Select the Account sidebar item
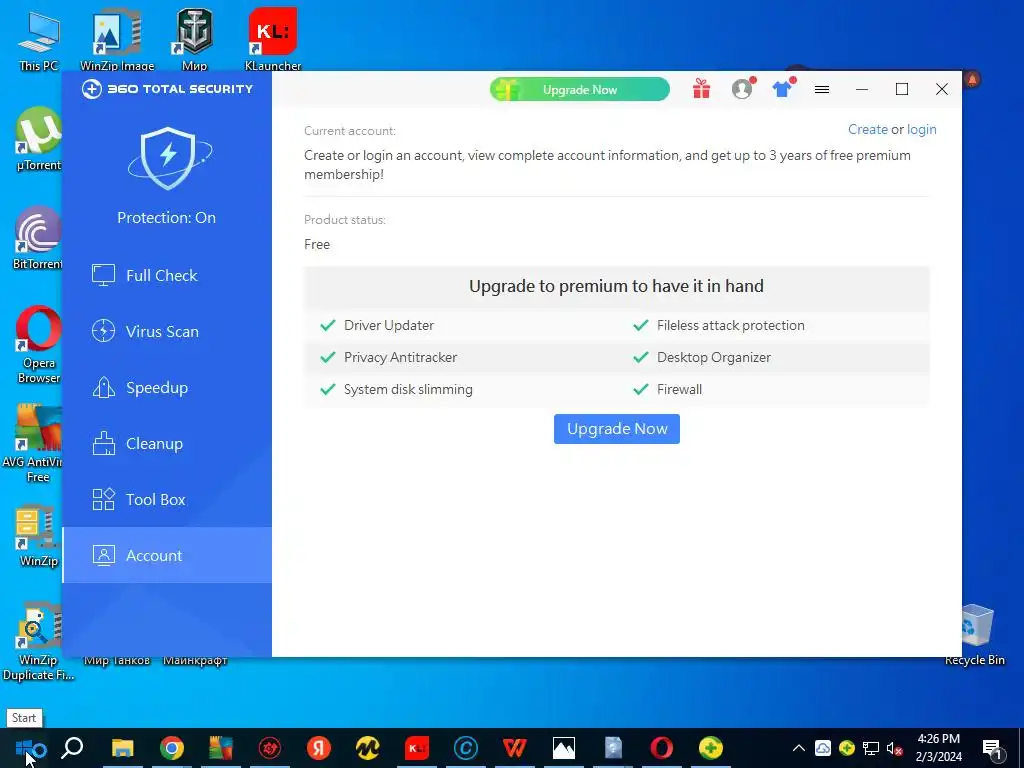The image size is (1024, 768). [x=167, y=555]
